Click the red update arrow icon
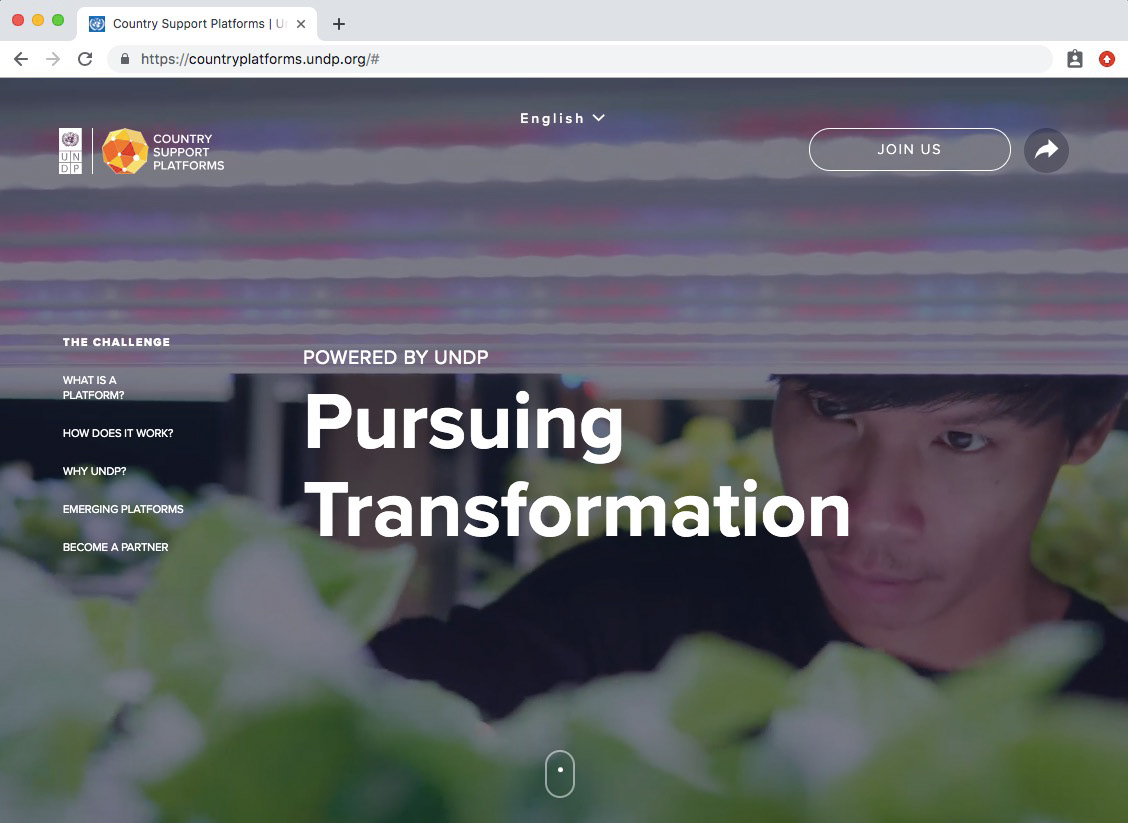This screenshot has height=823, width=1128. coord(1107,59)
